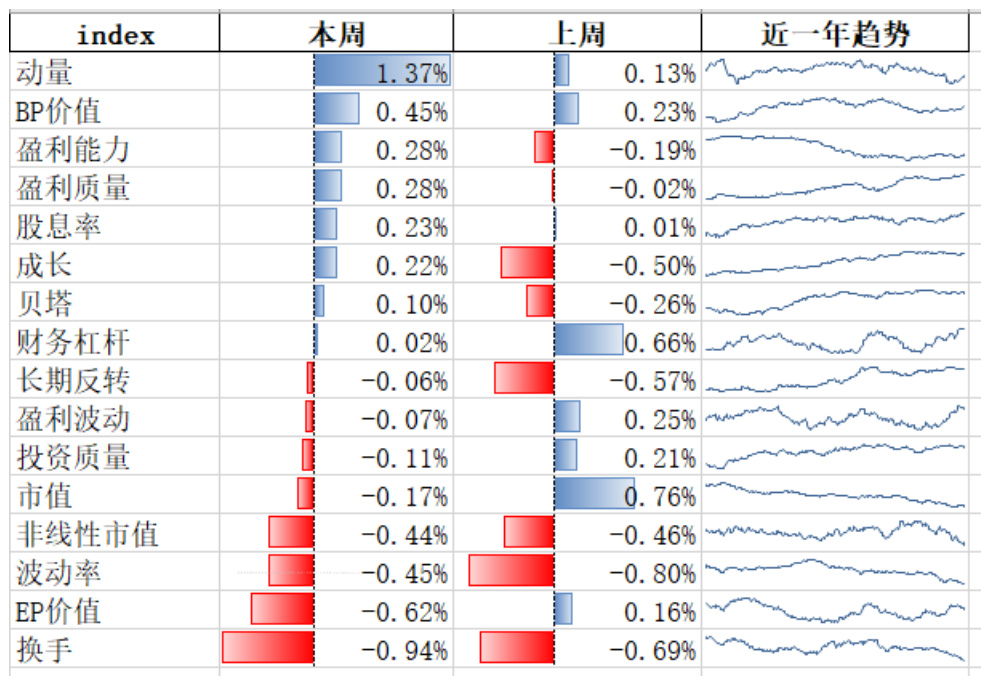Click the 股息率 trend sparkline

[x=835, y=226]
